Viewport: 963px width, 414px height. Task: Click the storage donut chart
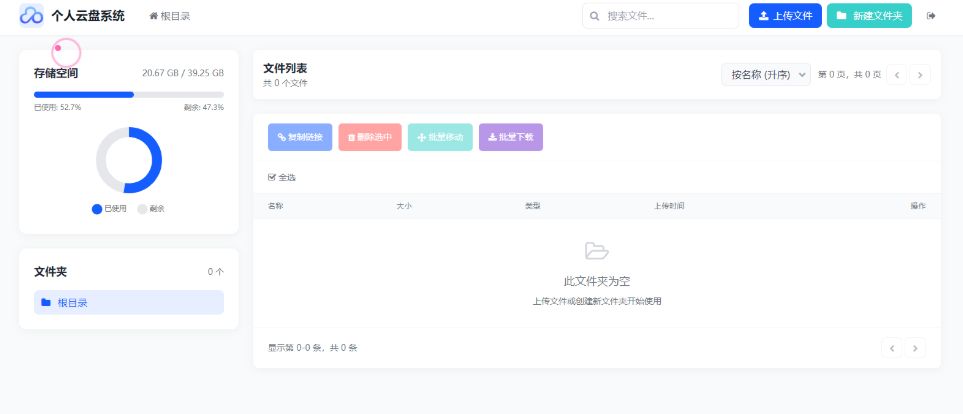(x=129, y=160)
